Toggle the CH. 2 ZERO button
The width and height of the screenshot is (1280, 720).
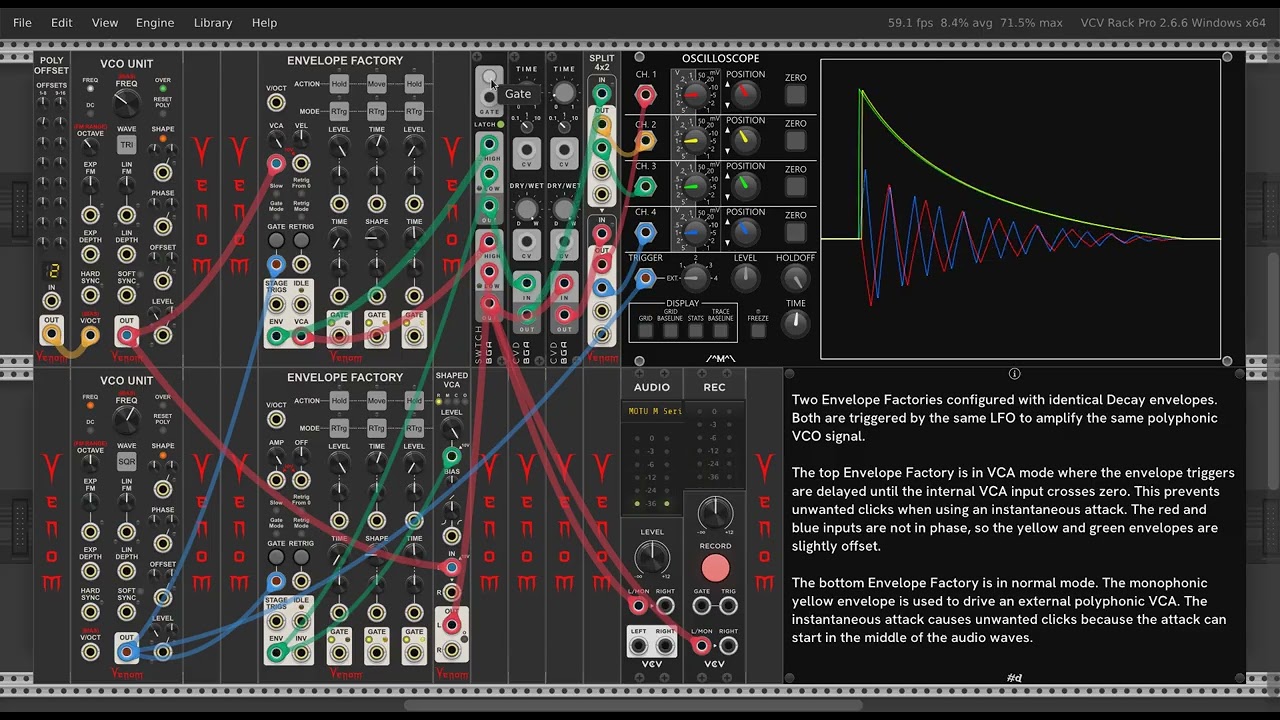[796, 141]
